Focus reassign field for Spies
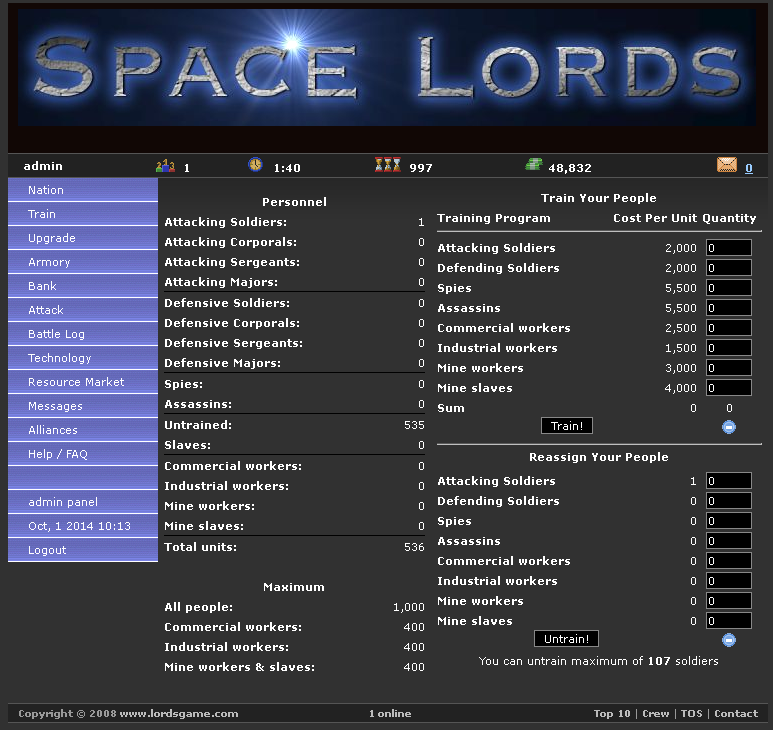 pos(729,521)
